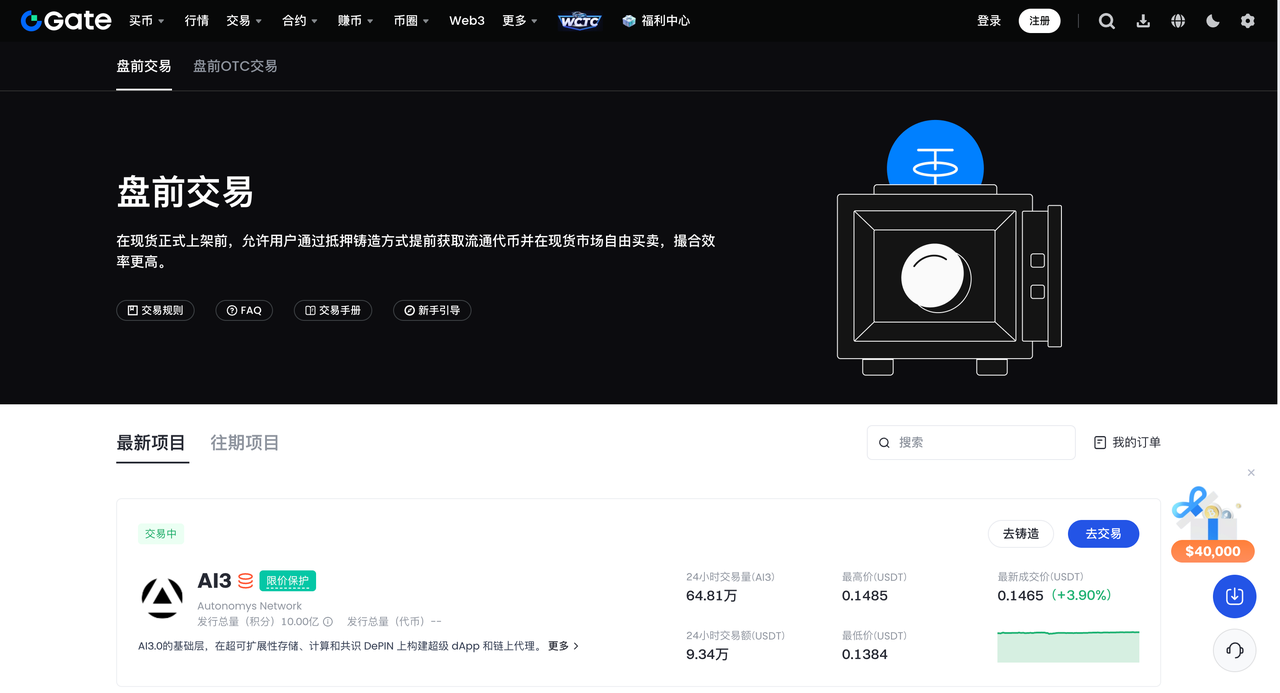Click the 搜索 search input field

pyautogui.click(x=980, y=442)
